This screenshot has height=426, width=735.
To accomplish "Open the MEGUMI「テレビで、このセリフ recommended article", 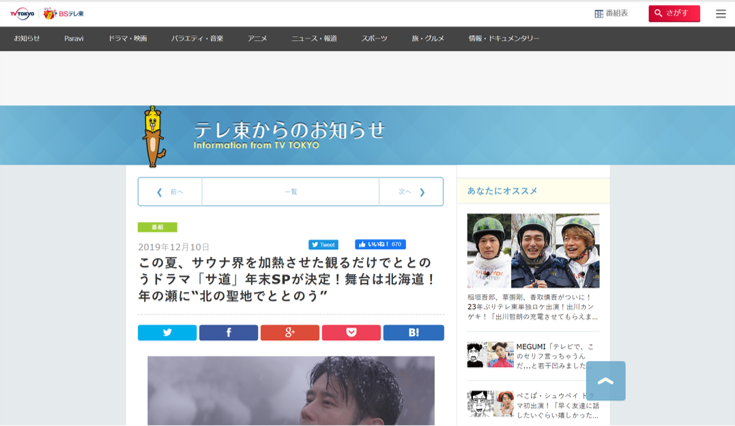I will point(555,356).
